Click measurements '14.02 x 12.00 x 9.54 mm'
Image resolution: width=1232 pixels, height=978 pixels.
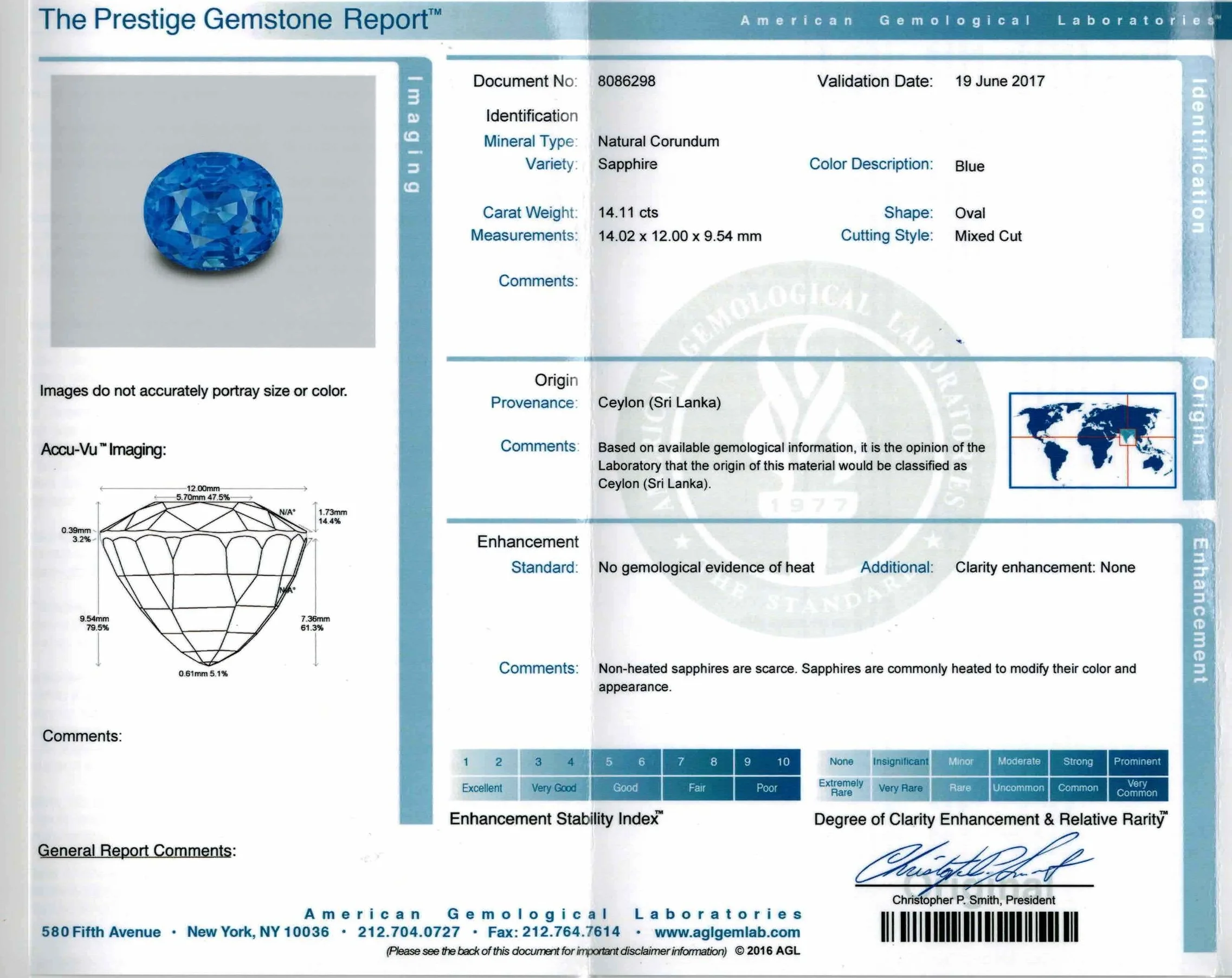pos(680,236)
